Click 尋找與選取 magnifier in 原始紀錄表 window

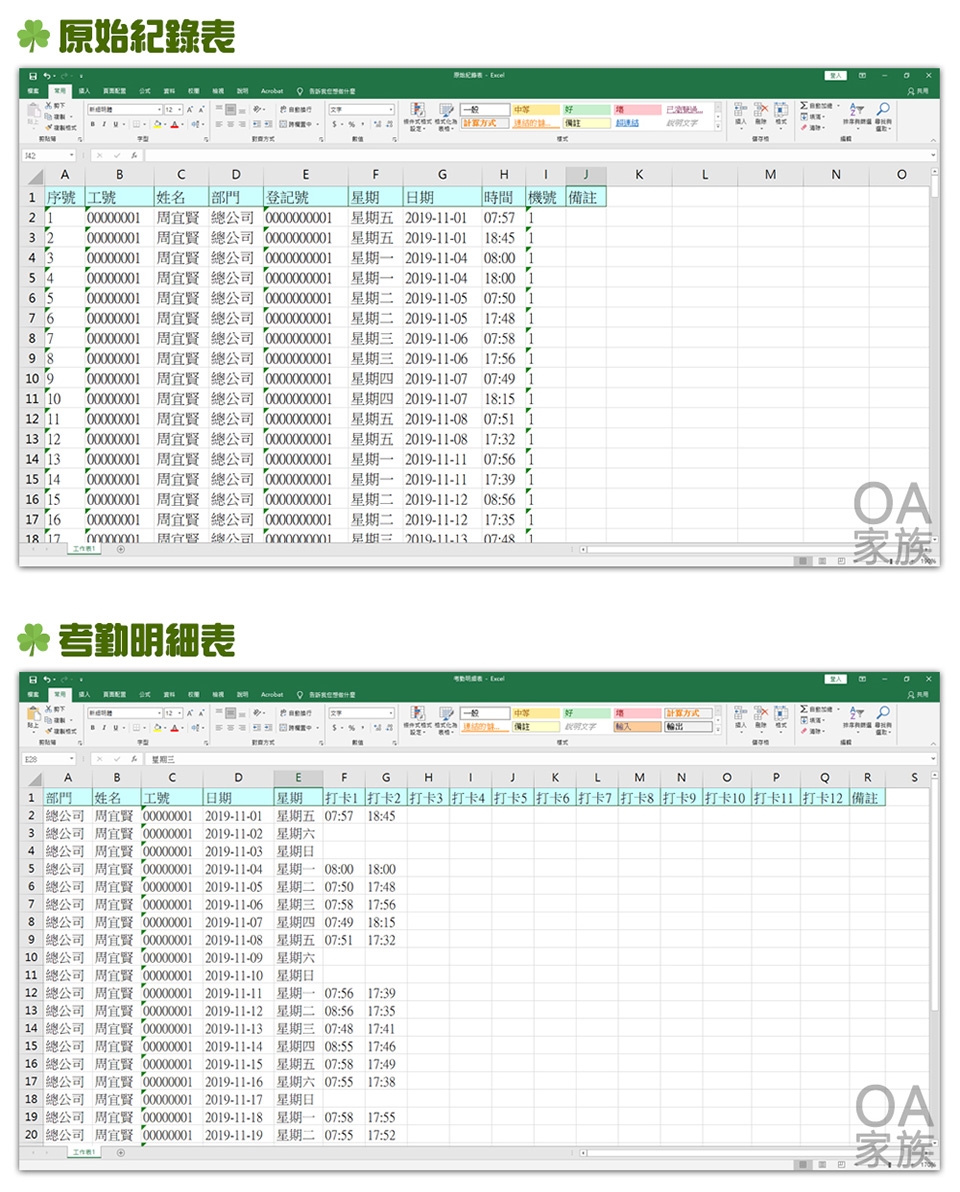pos(883,112)
